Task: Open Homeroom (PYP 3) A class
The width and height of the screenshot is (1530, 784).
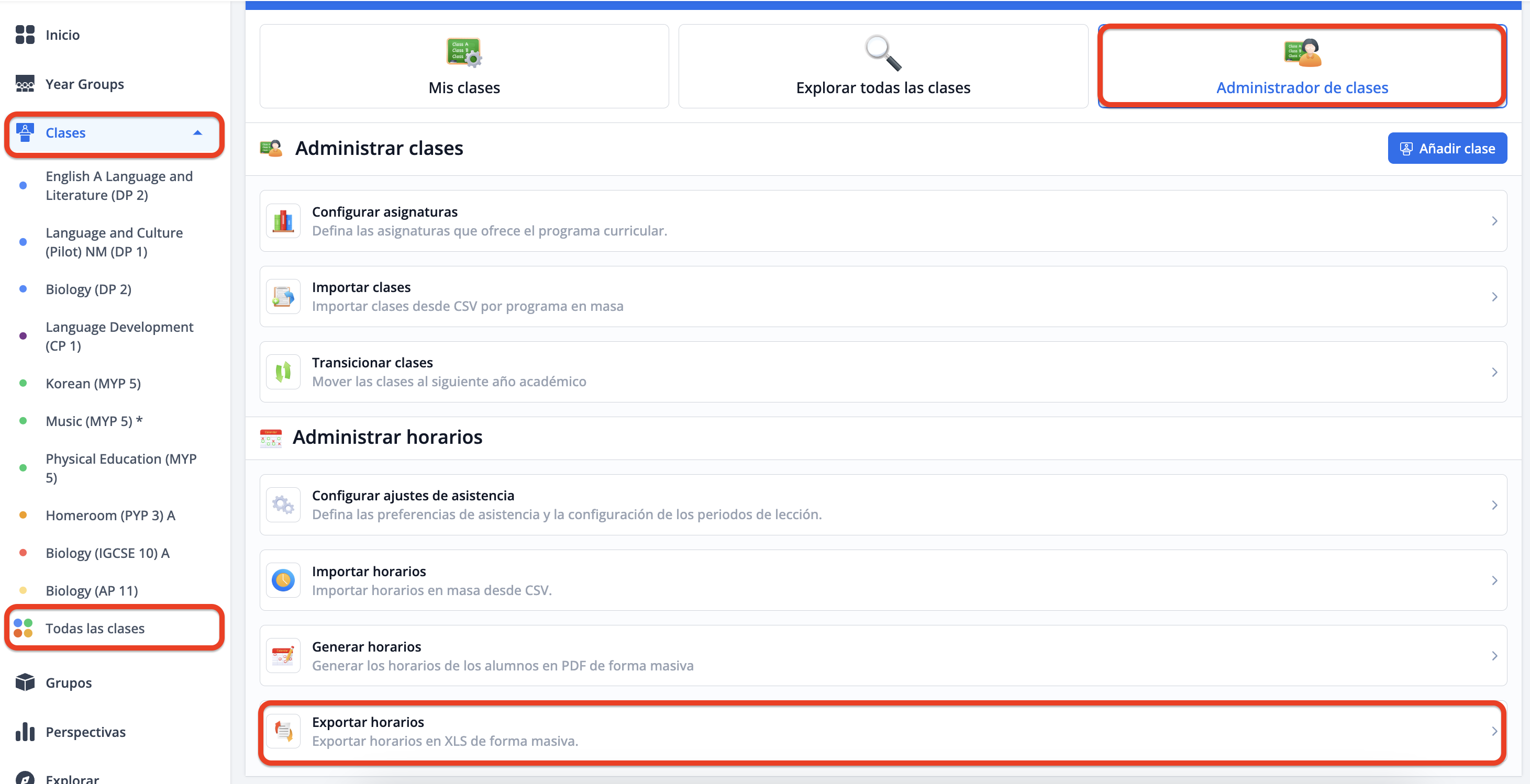Action: click(110, 515)
